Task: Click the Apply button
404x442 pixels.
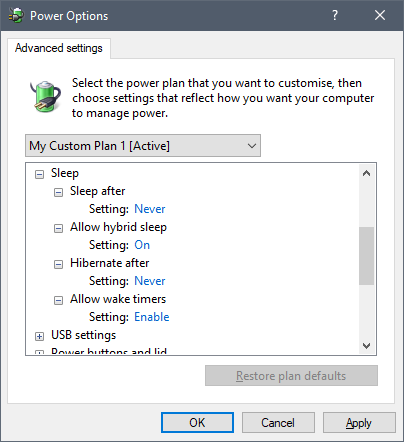Action: coord(359,423)
